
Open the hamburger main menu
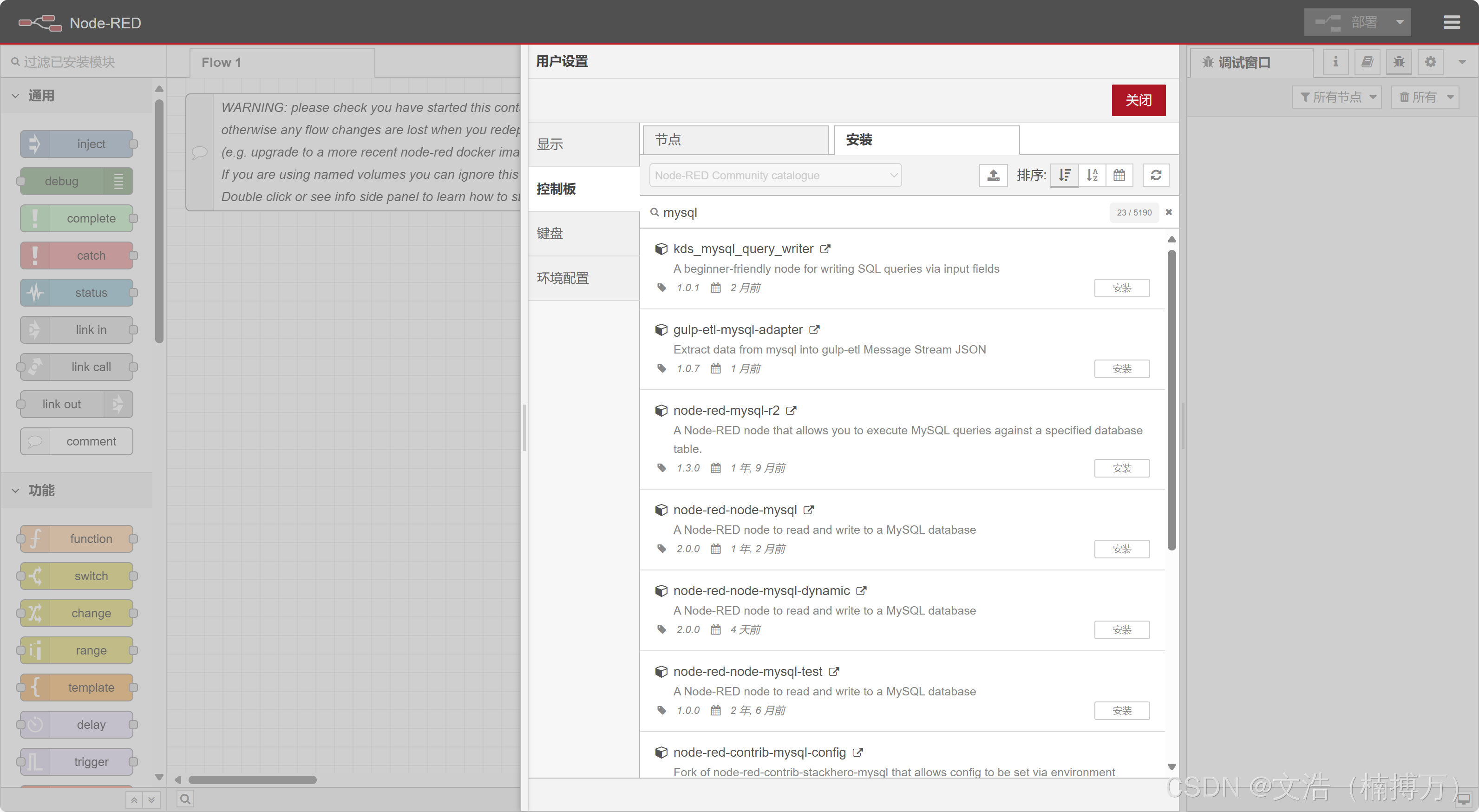coord(1452,22)
